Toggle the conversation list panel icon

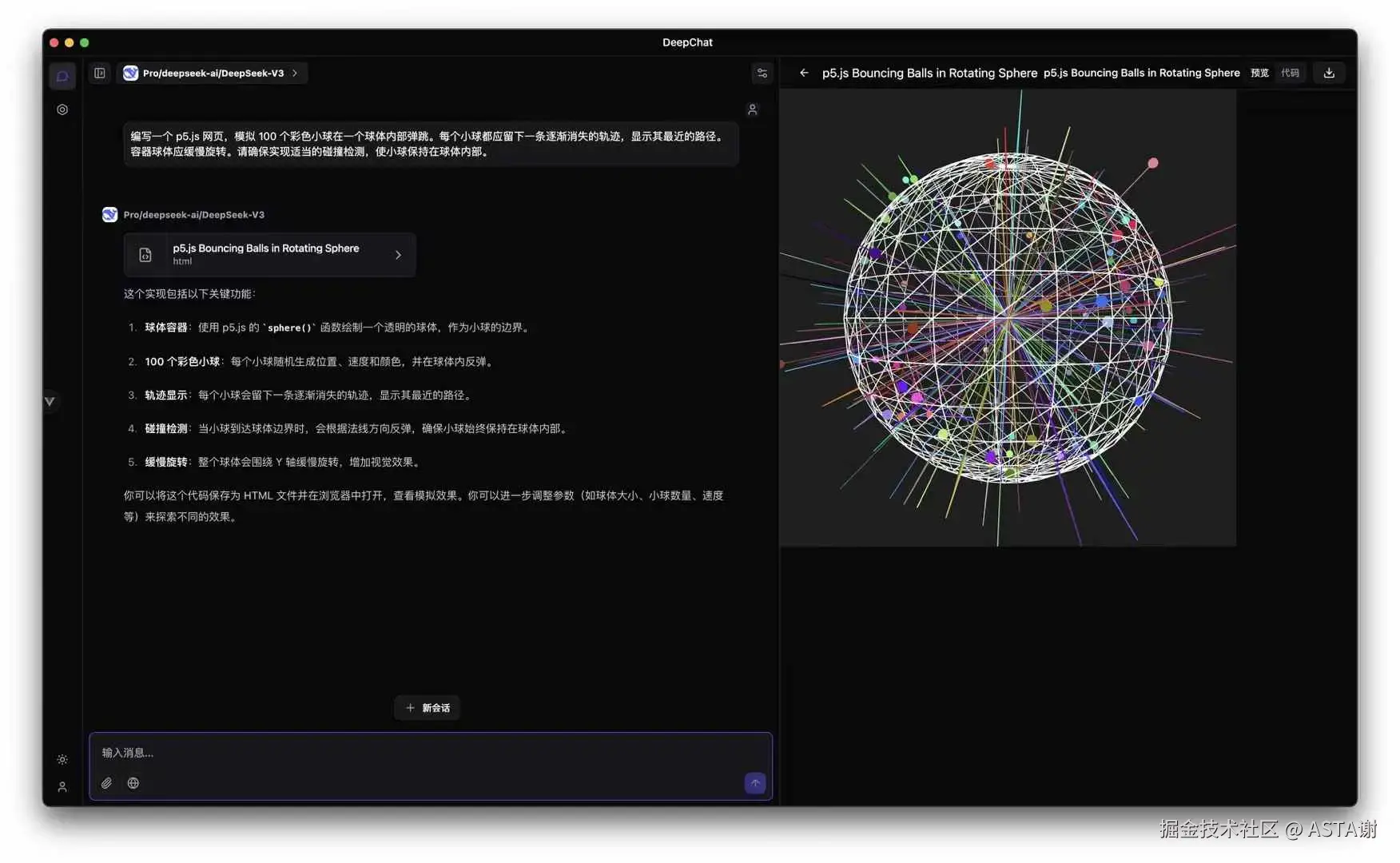pyautogui.click(x=100, y=73)
